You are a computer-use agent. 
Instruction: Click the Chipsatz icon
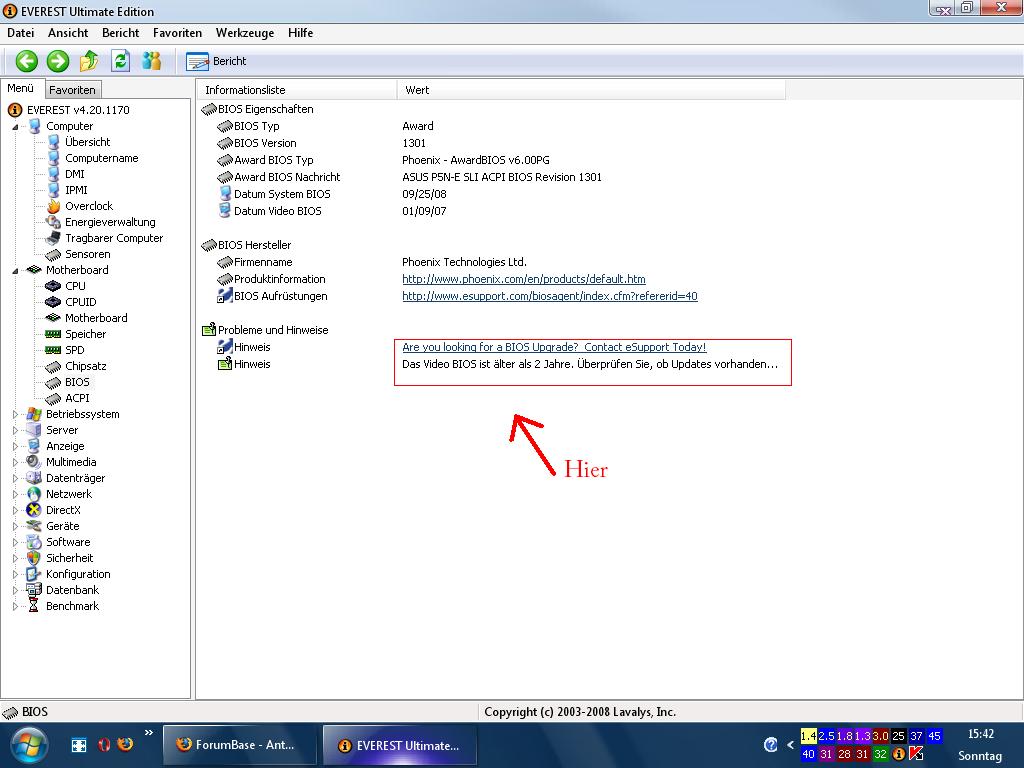coord(53,366)
